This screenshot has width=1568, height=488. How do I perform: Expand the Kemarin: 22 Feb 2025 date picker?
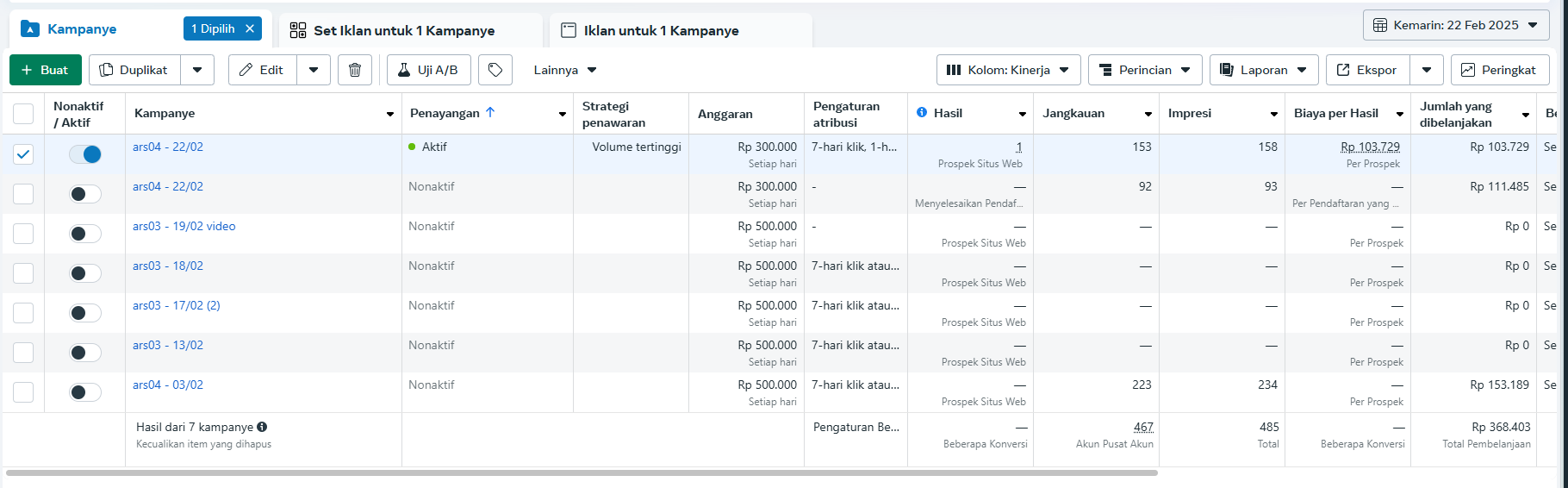(x=1455, y=25)
